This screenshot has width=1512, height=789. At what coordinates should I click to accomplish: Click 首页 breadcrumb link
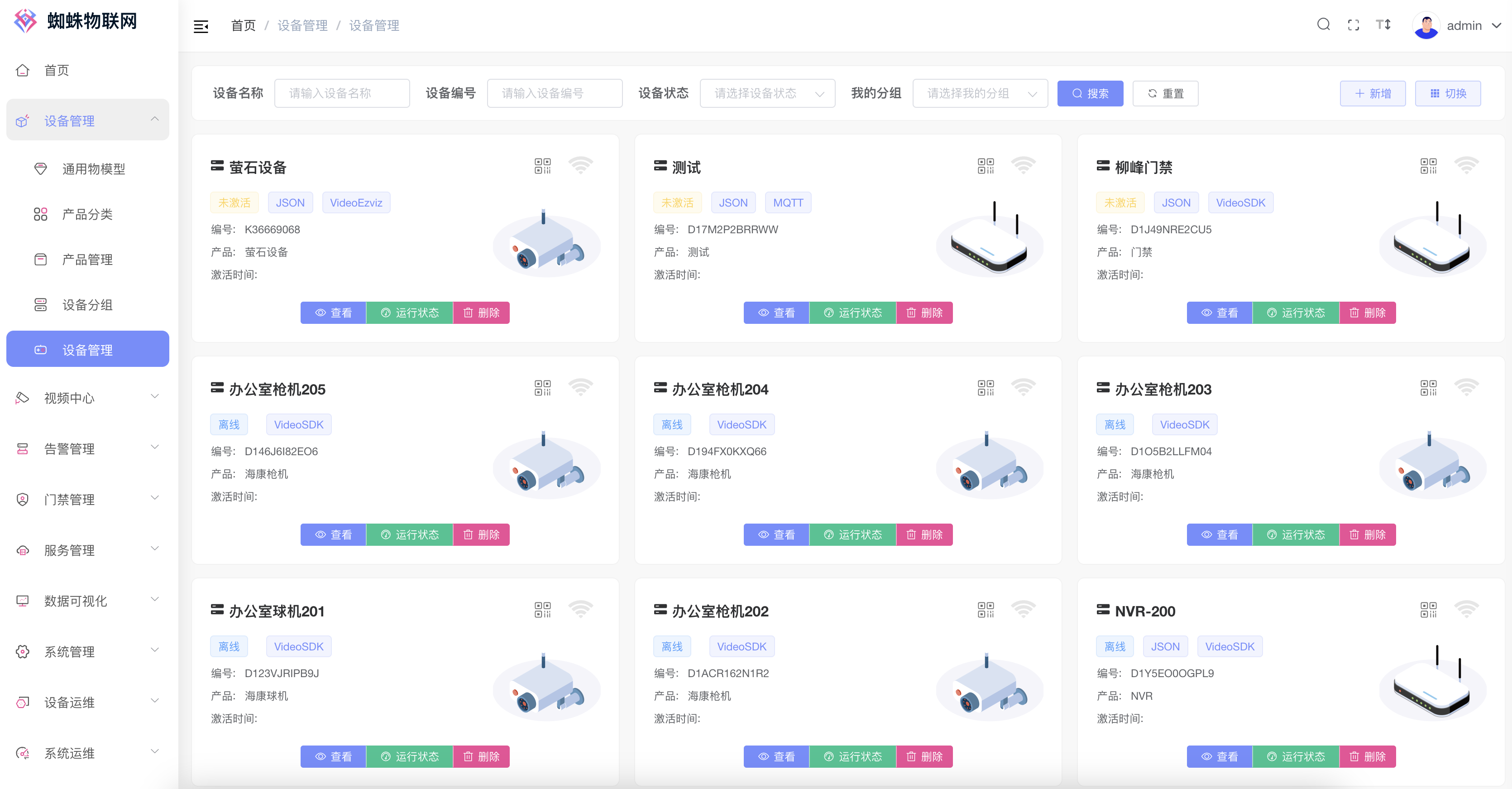(x=243, y=26)
